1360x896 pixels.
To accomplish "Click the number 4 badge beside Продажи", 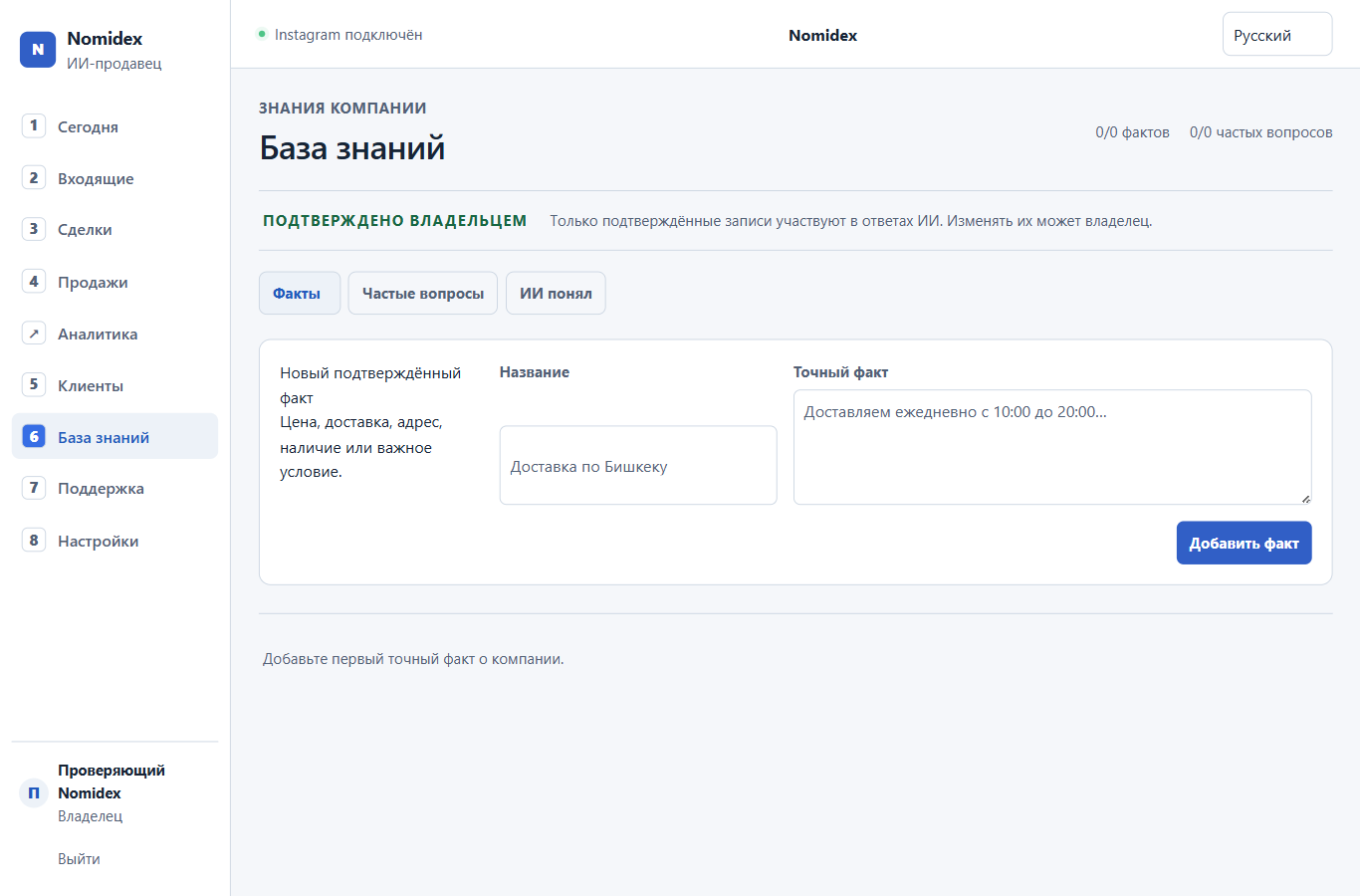I will click(34, 281).
